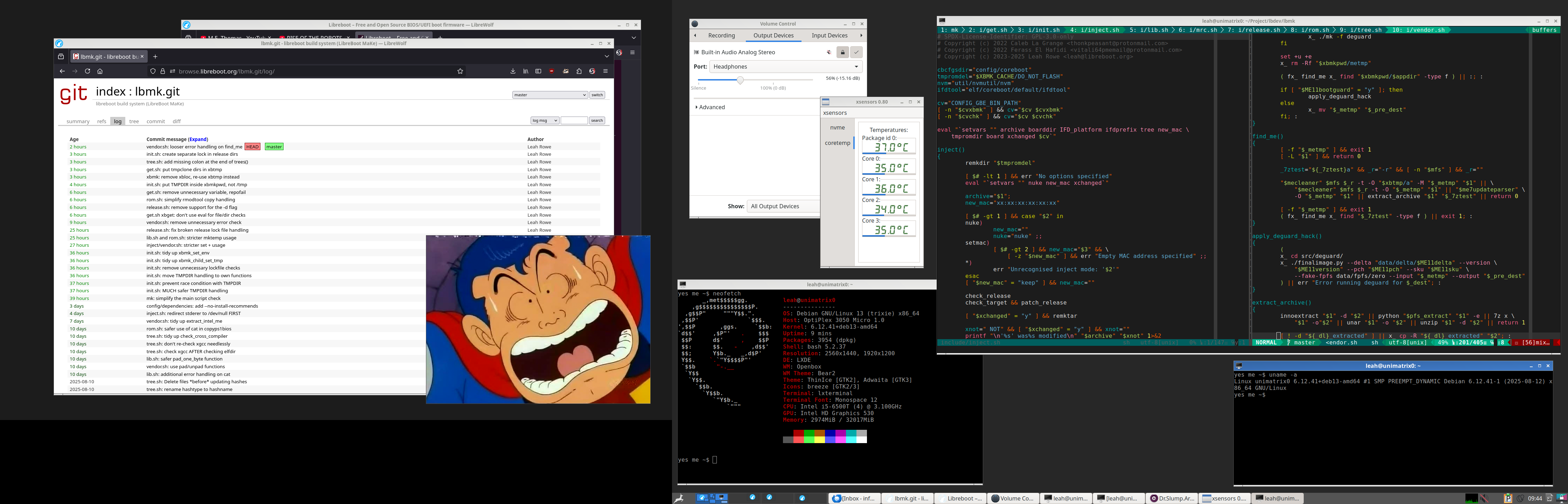Click the green master branch label

pos(274,147)
